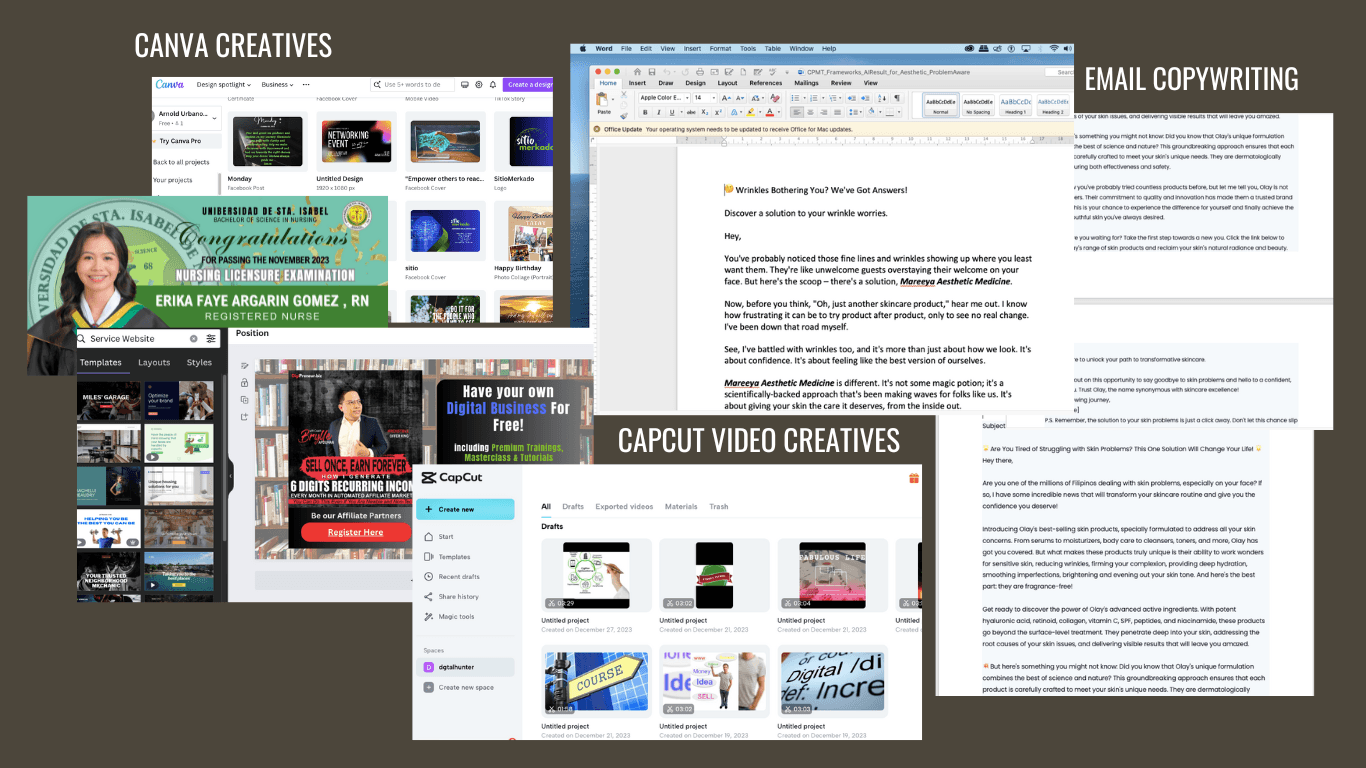This screenshot has width=1366, height=768.
Task: Cut selection with the scissors icon in Word
Action: click(x=623, y=93)
